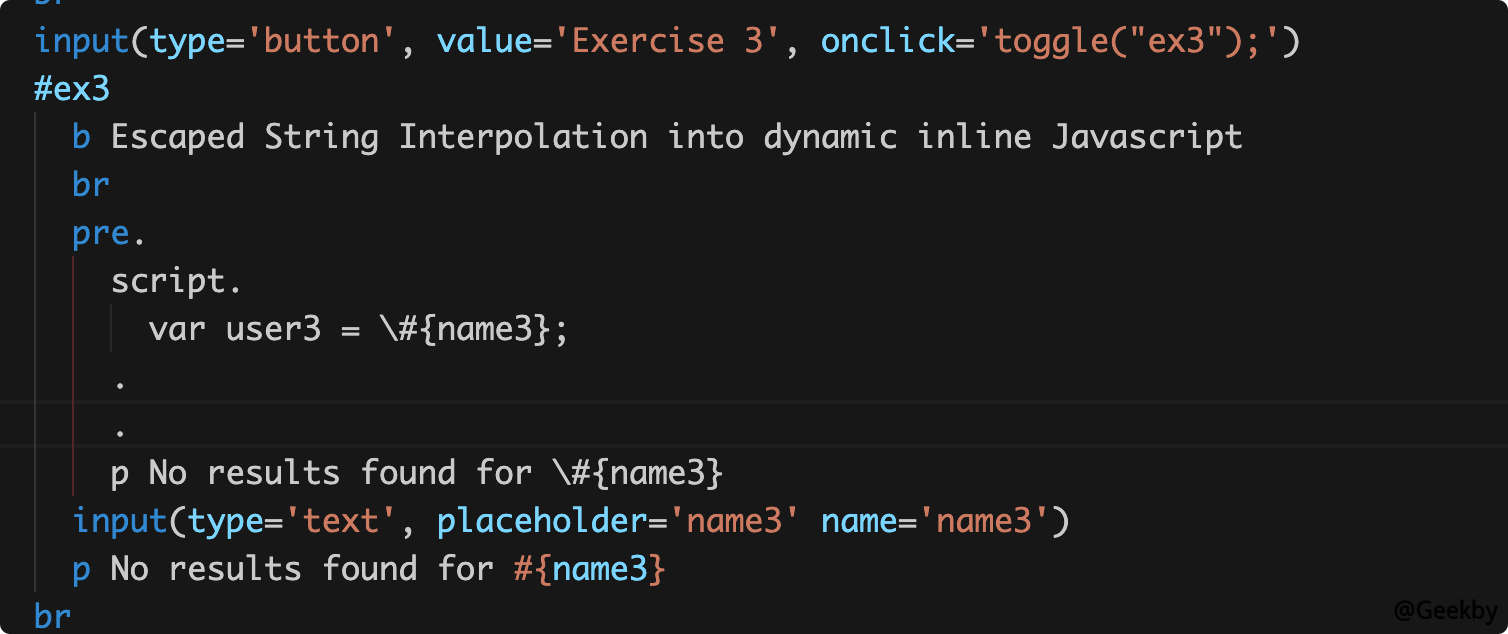Image resolution: width=1508 pixels, height=634 pixels.
Task: Click the unescaped #{name3} interpolation
Action: coord(589,569)
